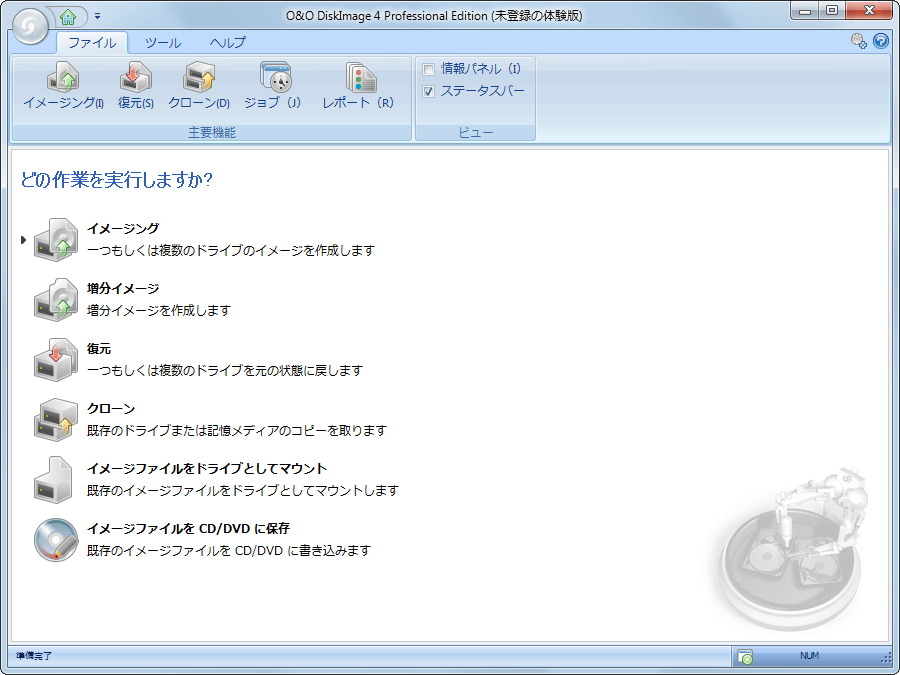Click description 既存のドライブまたは記憶メディアのコピーを取ります
Screen dimensions: 900x675
tap(237, 430)
